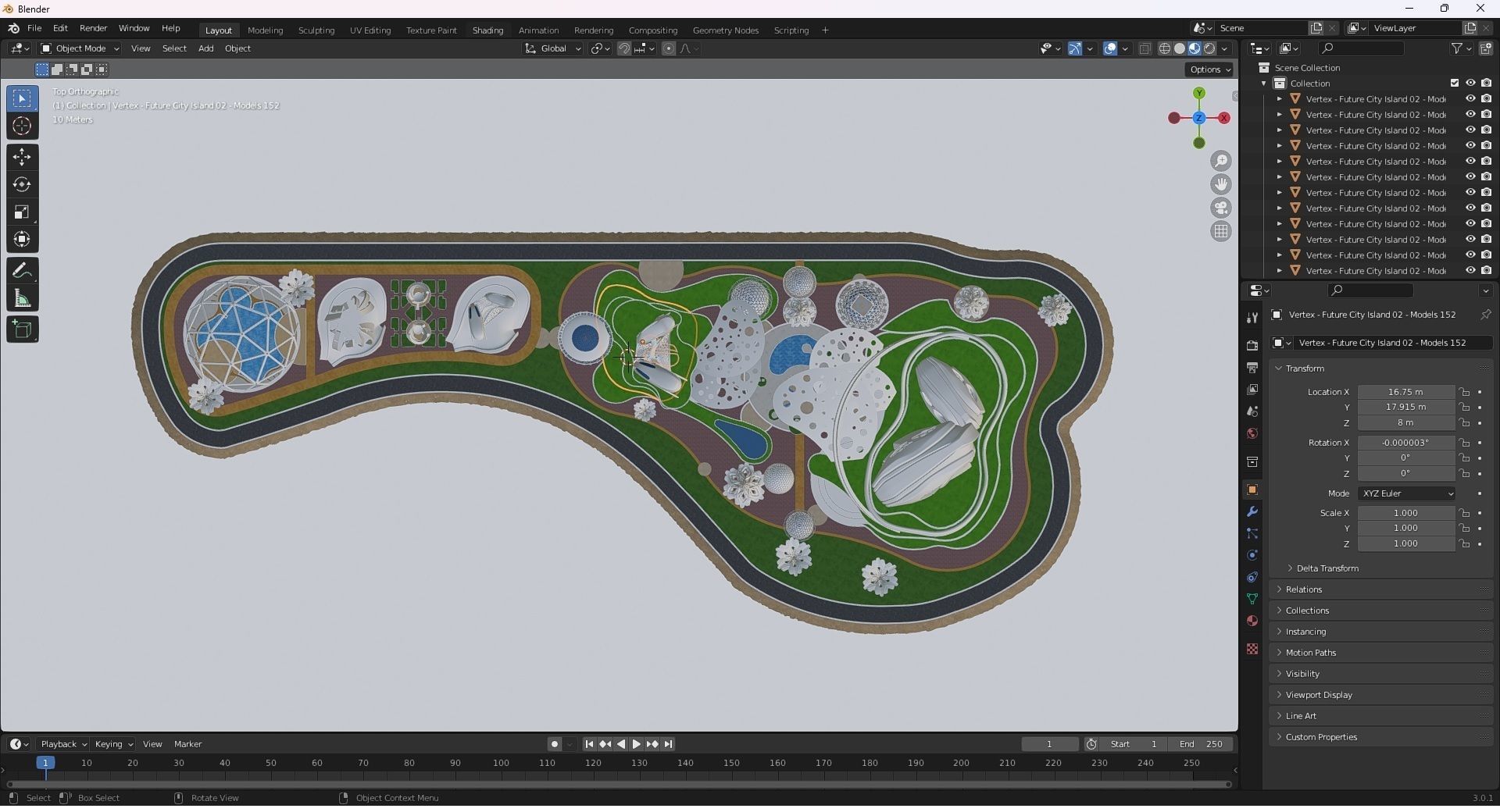1500x812 pixels.
Task: Open the XYZ Euler rotation mode dropdown
Action: (1407, 494)
